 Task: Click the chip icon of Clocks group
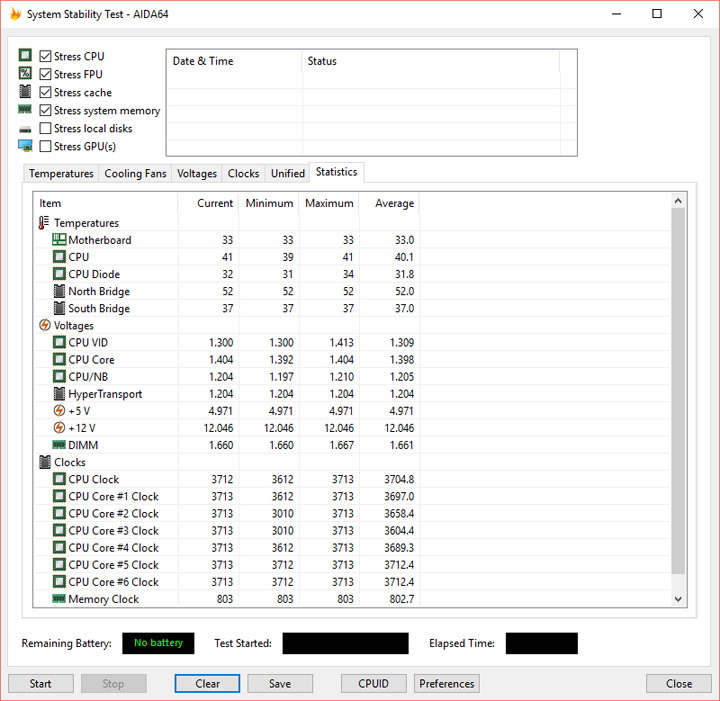[45, 462]
